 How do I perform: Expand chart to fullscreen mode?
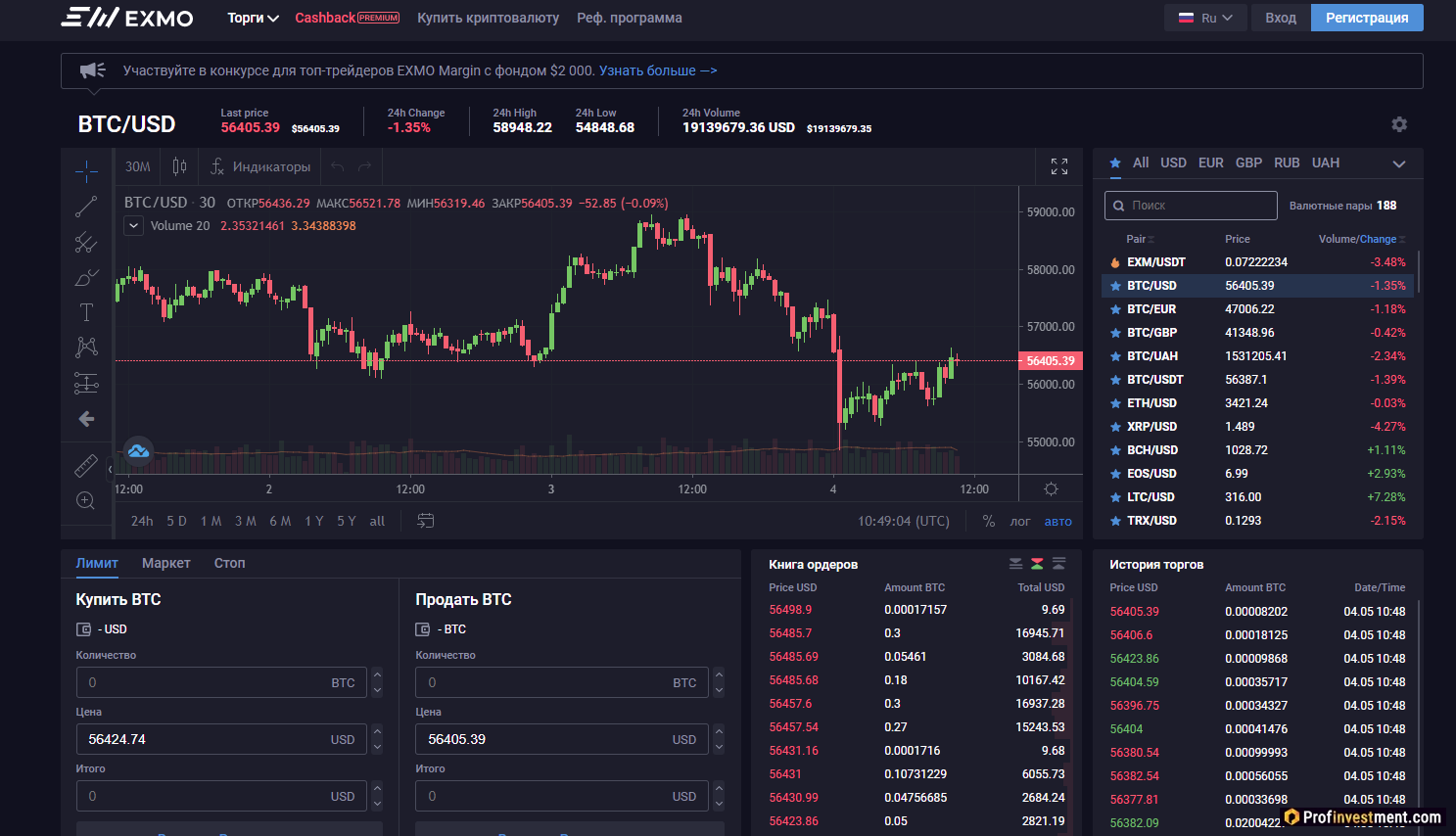(1058, 166)
